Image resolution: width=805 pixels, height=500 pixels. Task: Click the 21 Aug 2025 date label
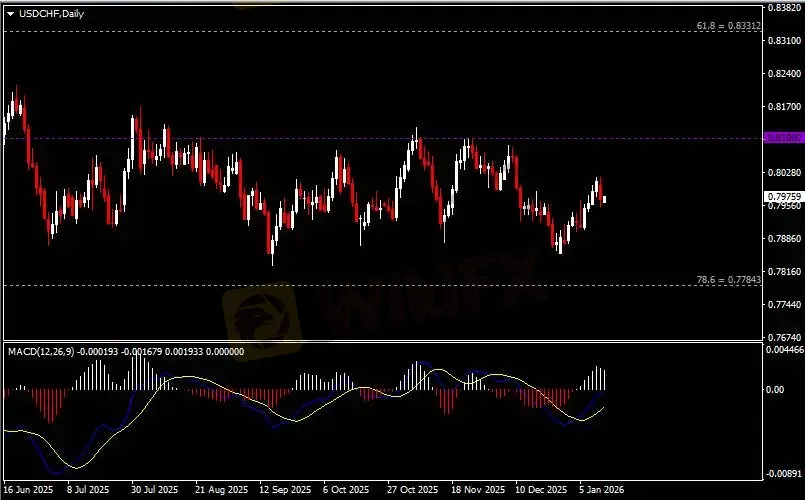click(221, 490)
